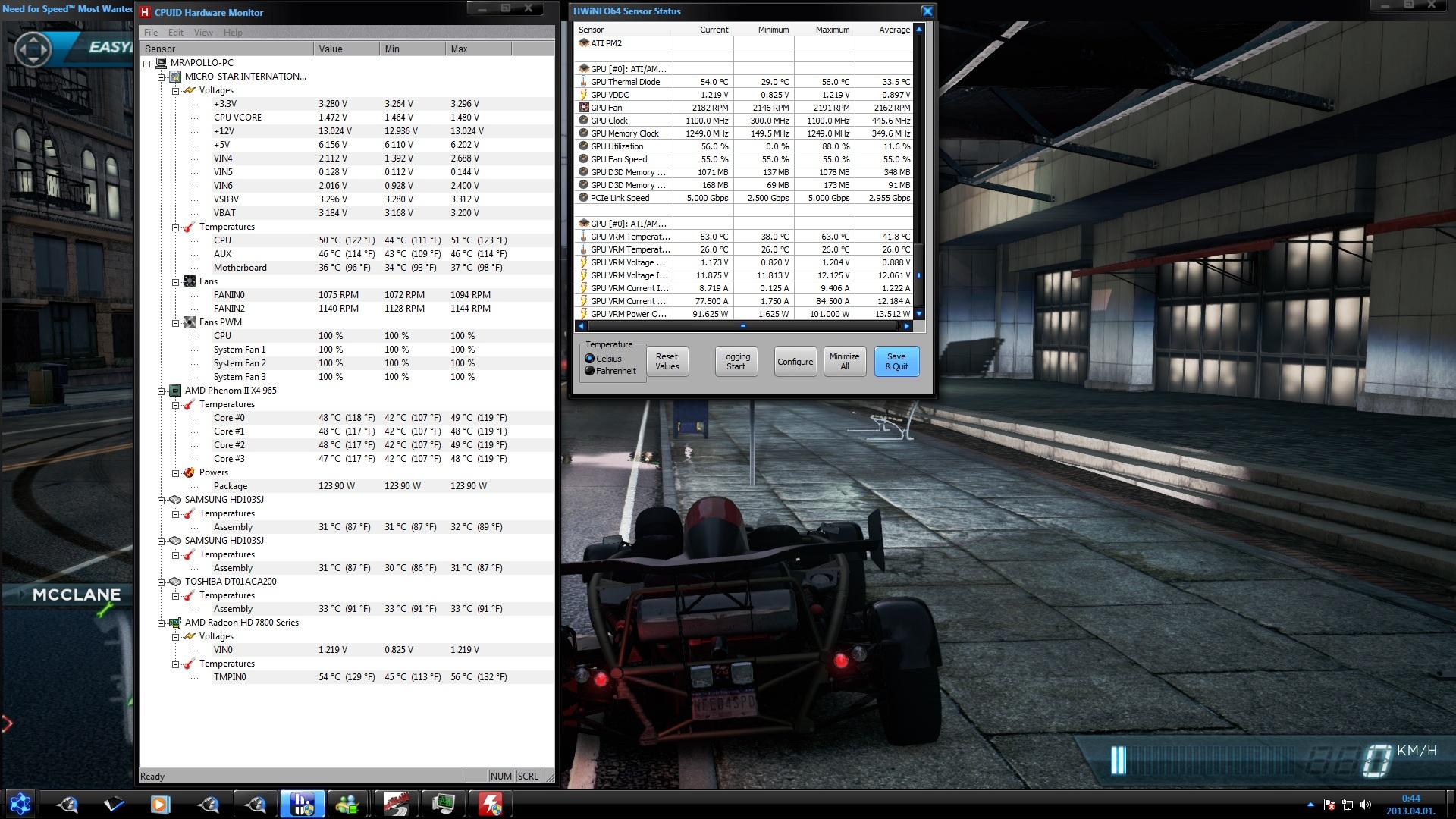Screen dimensions: 1456x819
Task: Click the CPUID Hardware Monitor title bar logo
Action: click(145, 12)
